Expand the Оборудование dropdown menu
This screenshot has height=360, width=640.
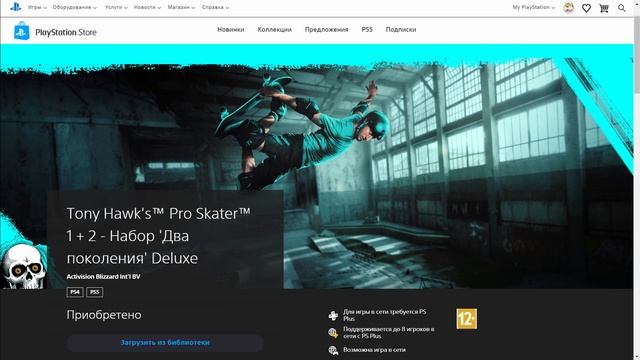pos(75,7)
